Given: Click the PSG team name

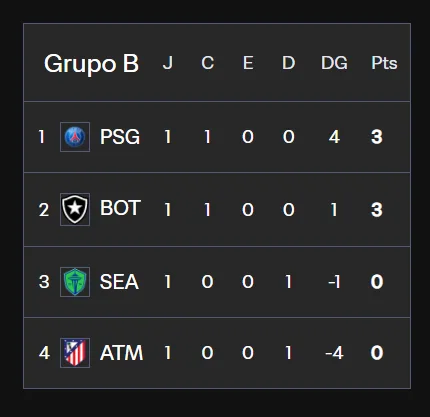Looking at the screenshot, I should tap(120, 137).
